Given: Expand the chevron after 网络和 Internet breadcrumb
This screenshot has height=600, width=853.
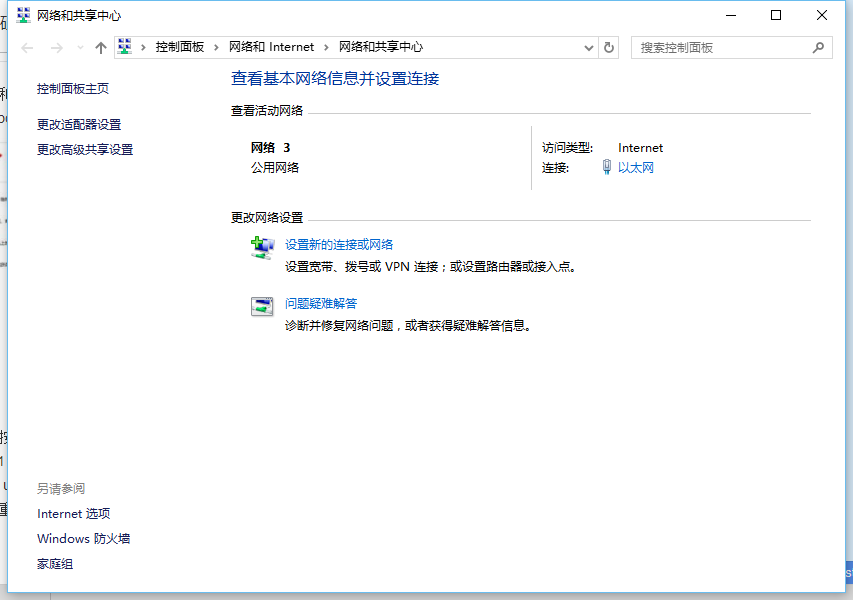Looking at the screenshot, I should click(x=326, y=48).
